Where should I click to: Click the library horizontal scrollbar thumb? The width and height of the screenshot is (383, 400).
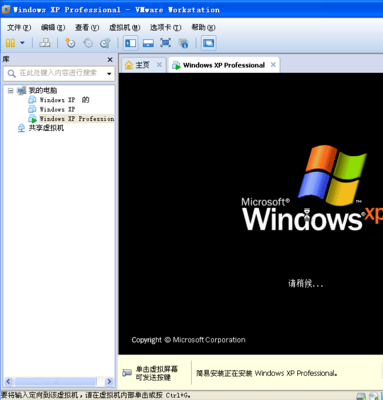(x=55, y=381)
